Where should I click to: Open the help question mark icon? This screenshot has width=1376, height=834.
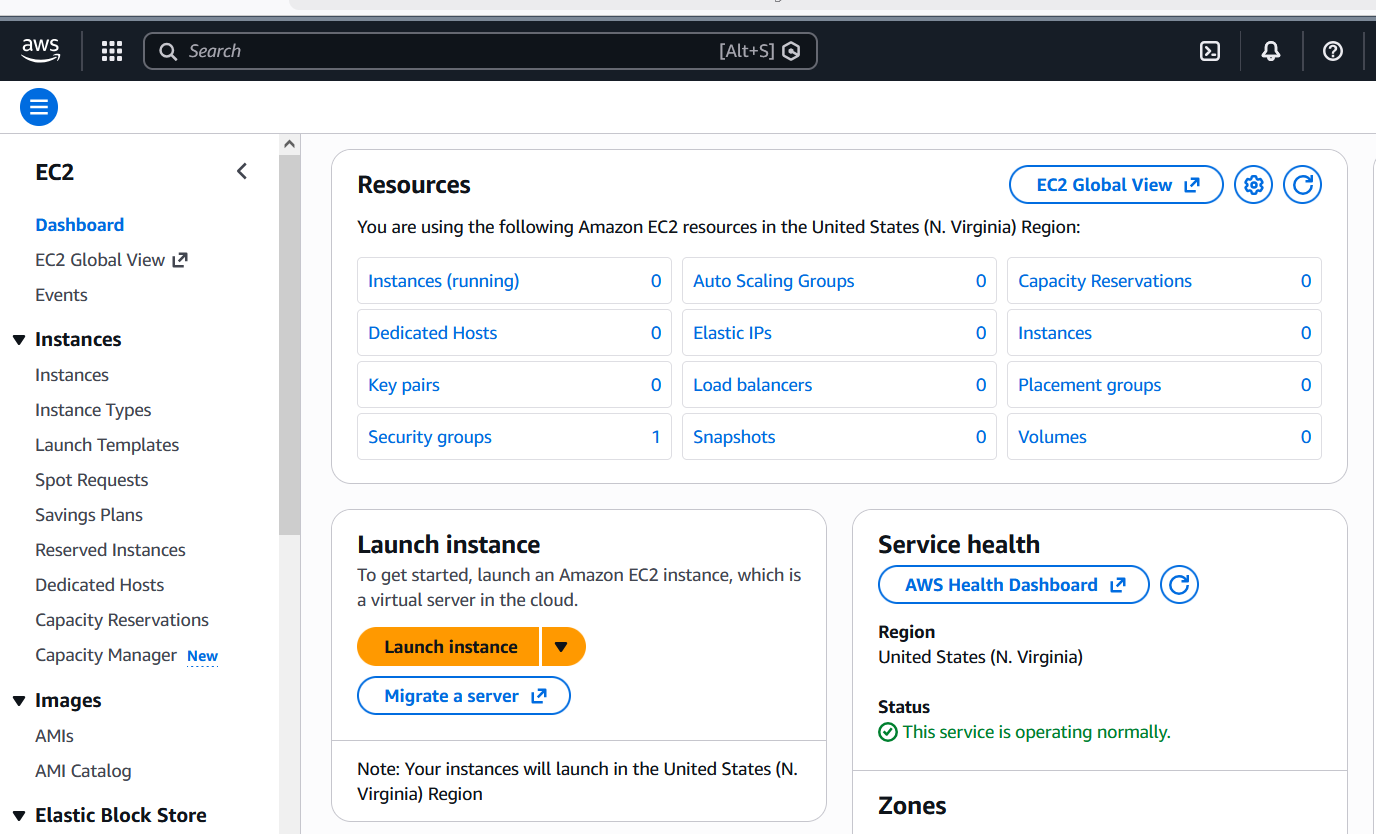(1332, 50)
